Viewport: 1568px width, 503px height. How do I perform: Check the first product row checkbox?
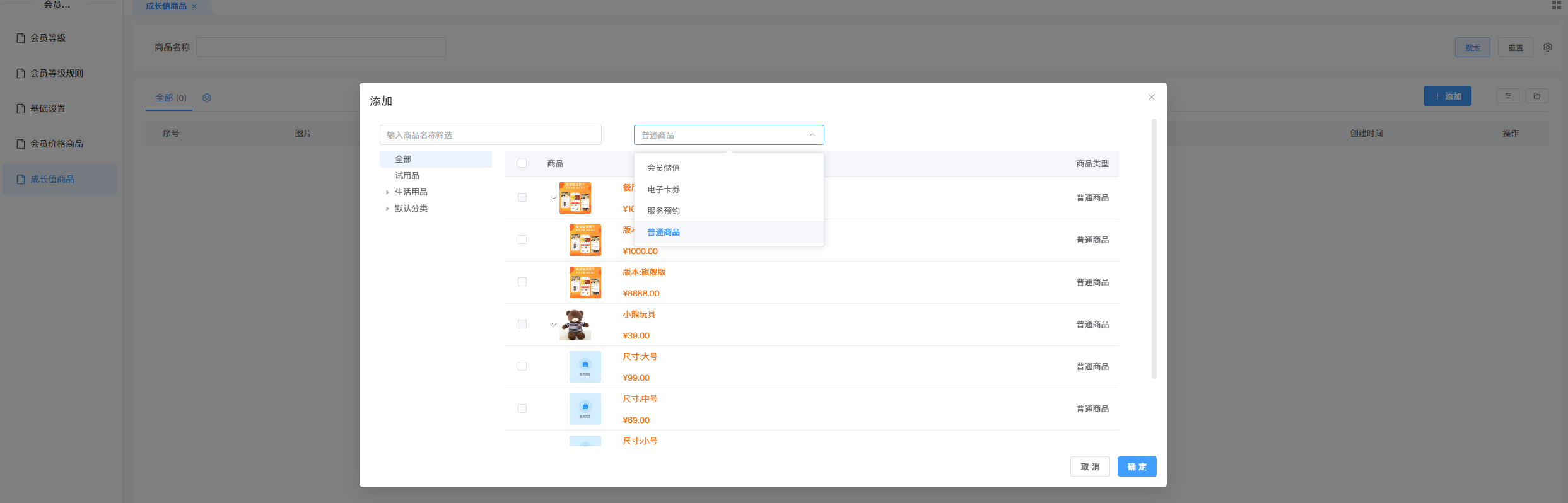coord(522,197)
